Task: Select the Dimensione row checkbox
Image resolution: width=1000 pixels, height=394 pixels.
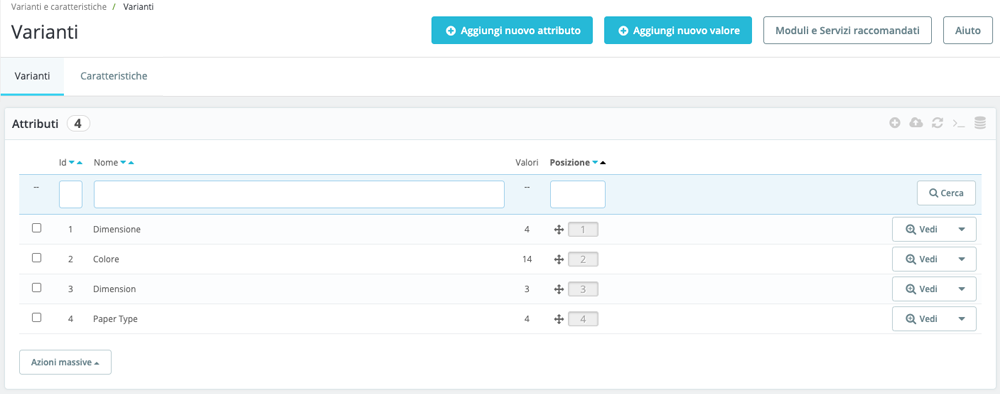Action: pos(36,228)
